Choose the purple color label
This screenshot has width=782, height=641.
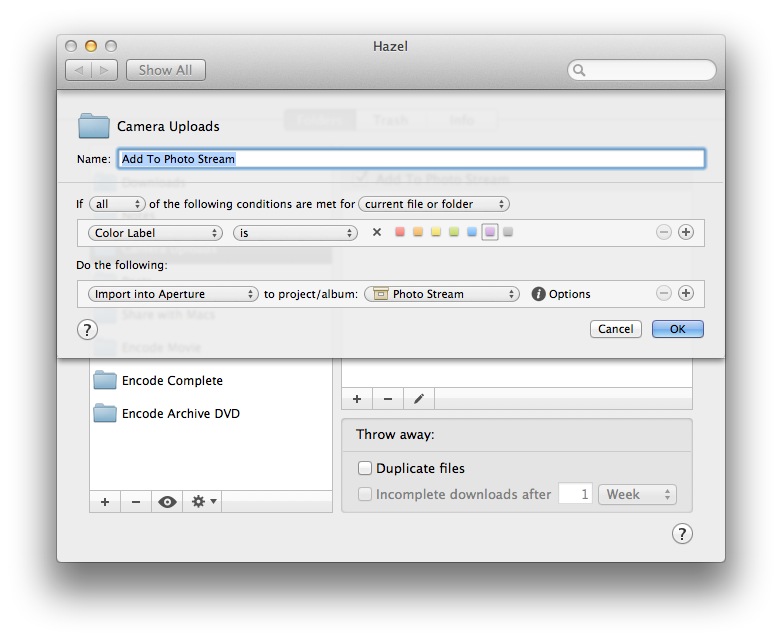point(490,232)
